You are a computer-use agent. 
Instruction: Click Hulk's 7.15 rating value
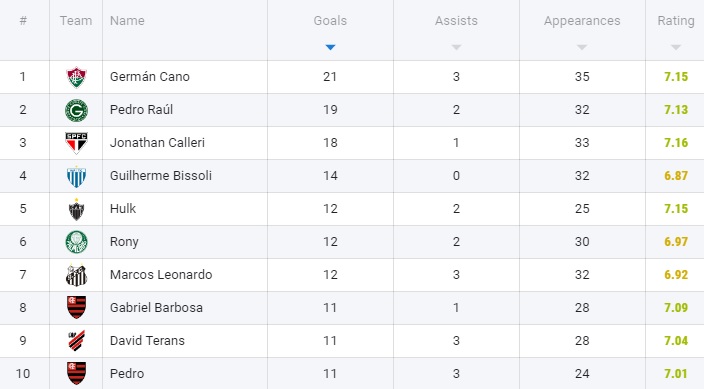676,209
